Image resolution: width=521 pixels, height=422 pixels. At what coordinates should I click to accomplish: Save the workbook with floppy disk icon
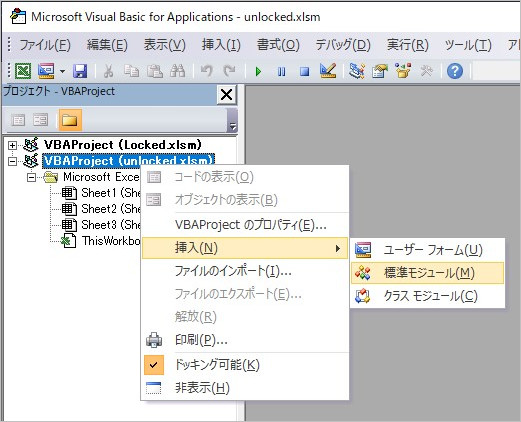[80, 71]
